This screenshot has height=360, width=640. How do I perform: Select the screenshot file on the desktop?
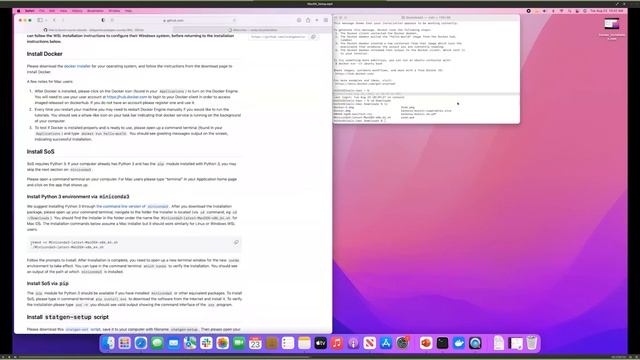point(611,29)
